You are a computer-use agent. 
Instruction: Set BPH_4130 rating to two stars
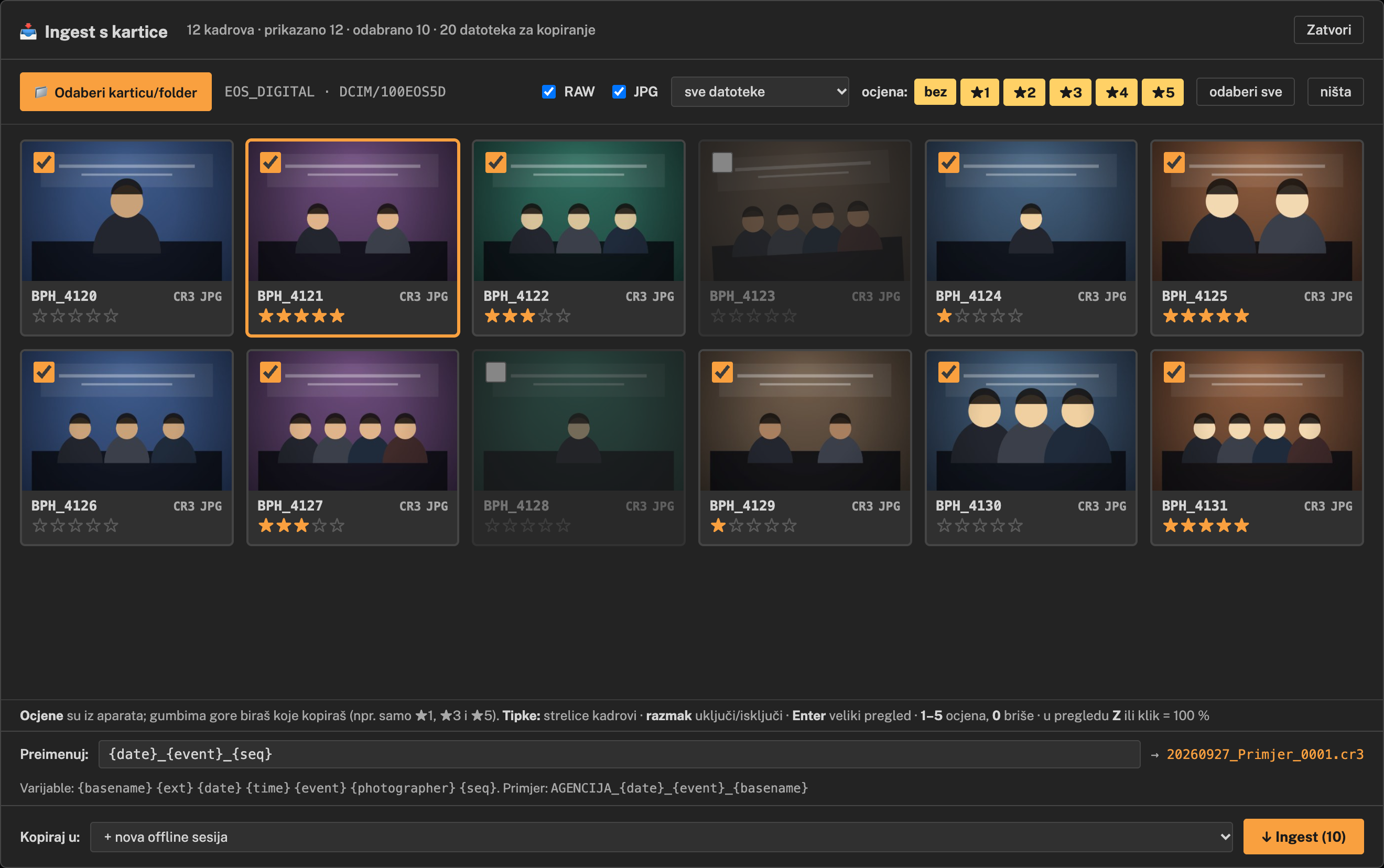coord(962,525)
